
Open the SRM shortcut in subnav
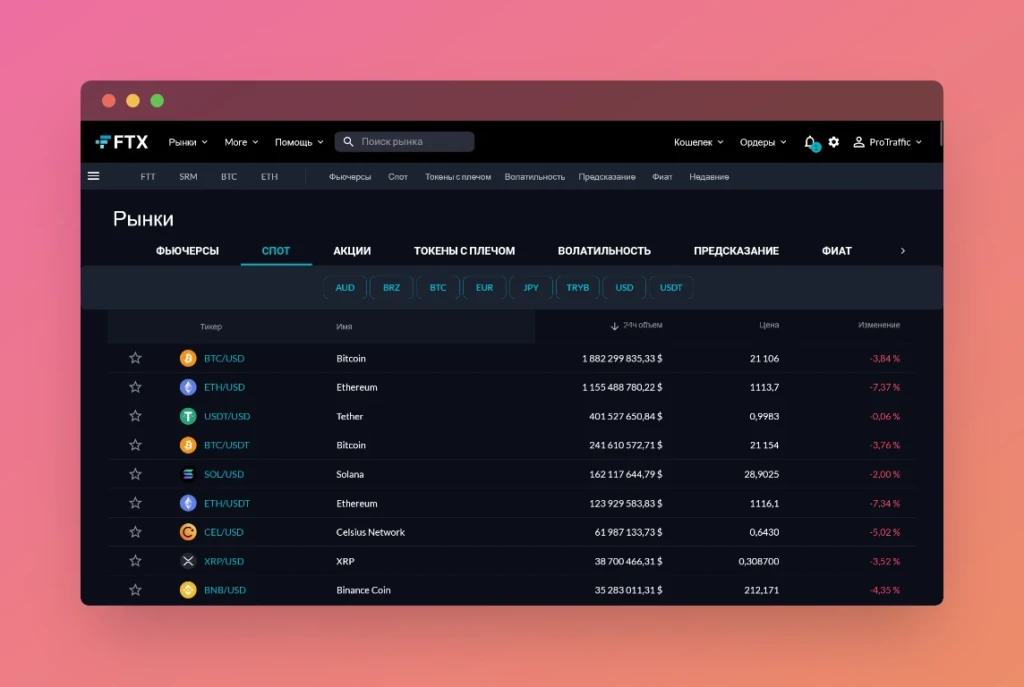[188, 176]
